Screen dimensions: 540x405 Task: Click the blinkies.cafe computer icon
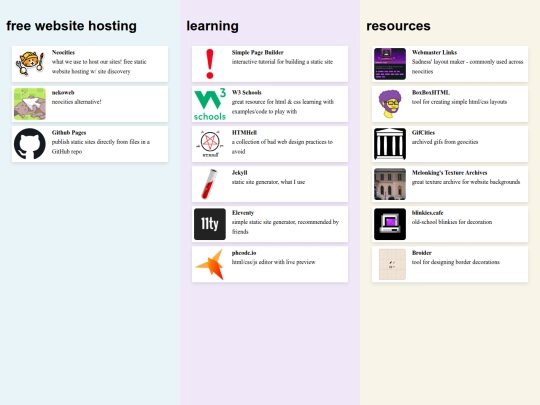coord(390,224)
